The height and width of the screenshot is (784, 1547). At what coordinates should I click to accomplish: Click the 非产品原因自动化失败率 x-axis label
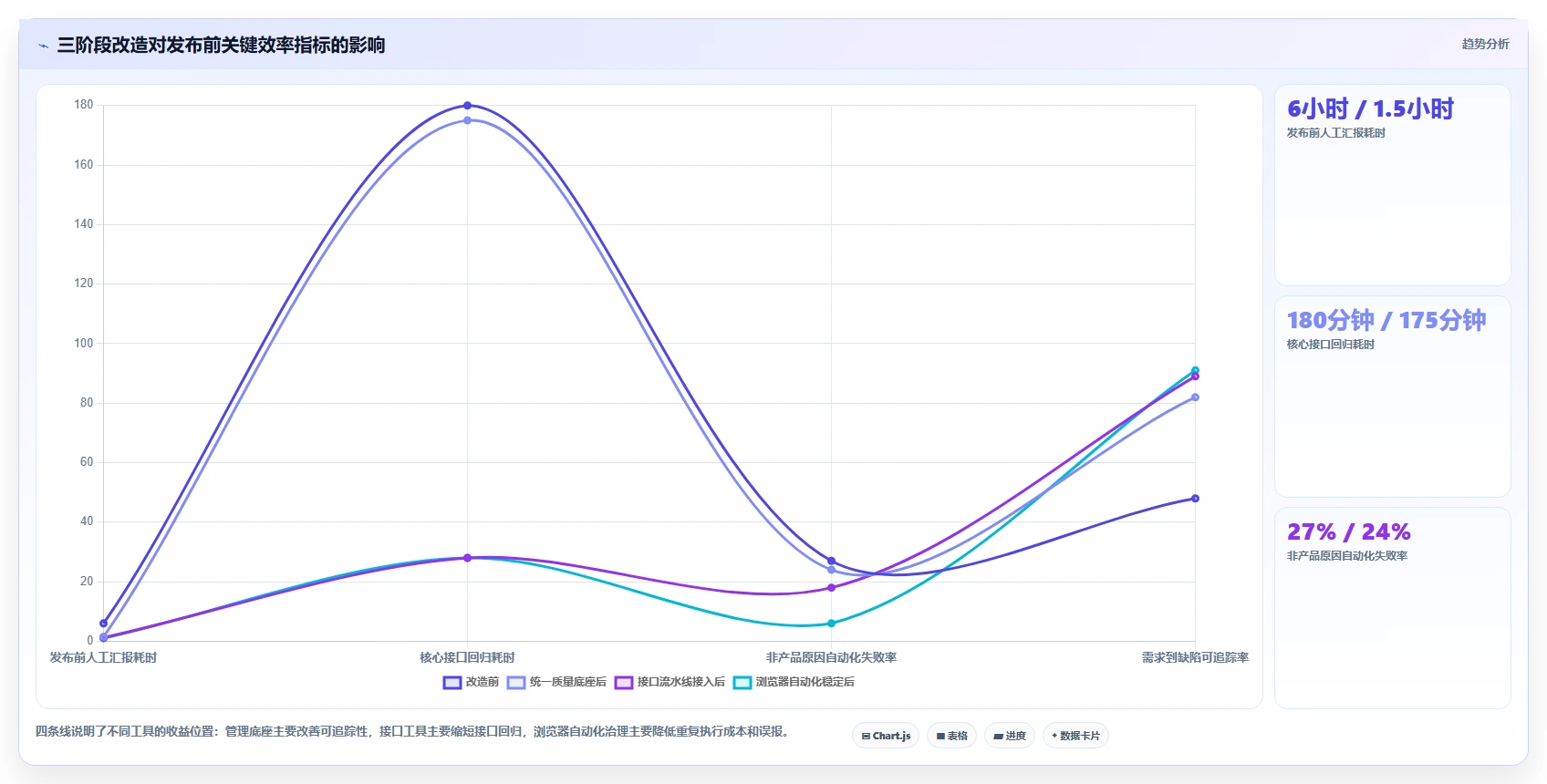[831, 657]
